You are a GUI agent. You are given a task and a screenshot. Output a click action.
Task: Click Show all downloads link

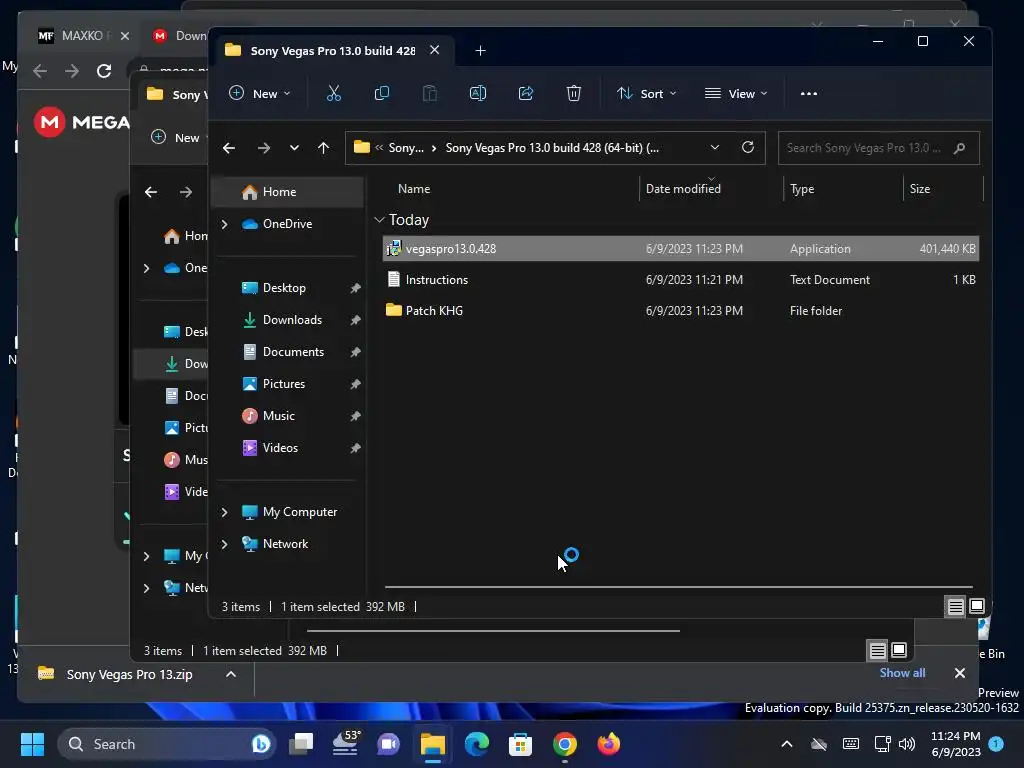[902, 673]
